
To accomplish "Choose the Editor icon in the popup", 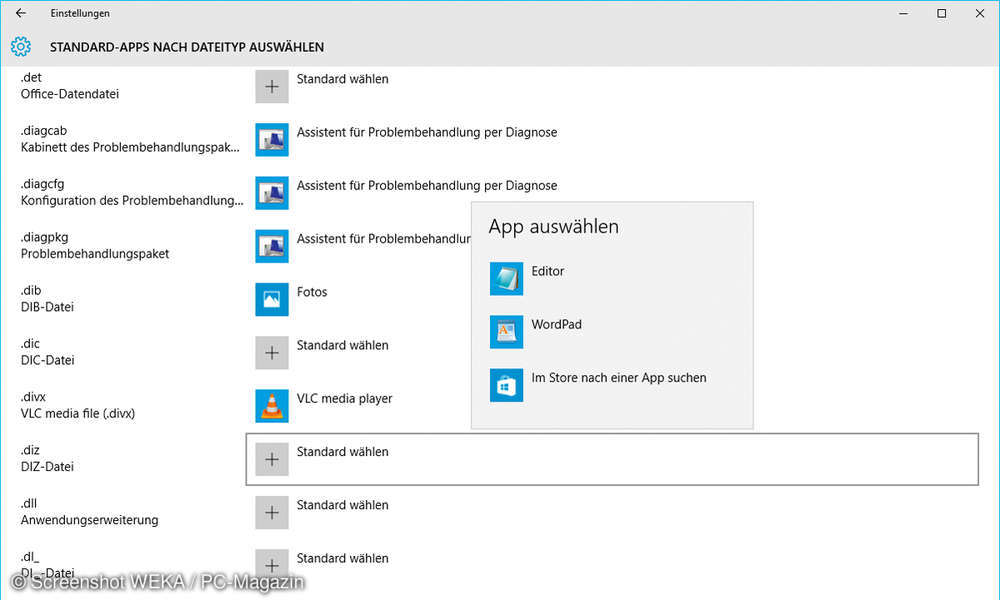I will (506, 278).
